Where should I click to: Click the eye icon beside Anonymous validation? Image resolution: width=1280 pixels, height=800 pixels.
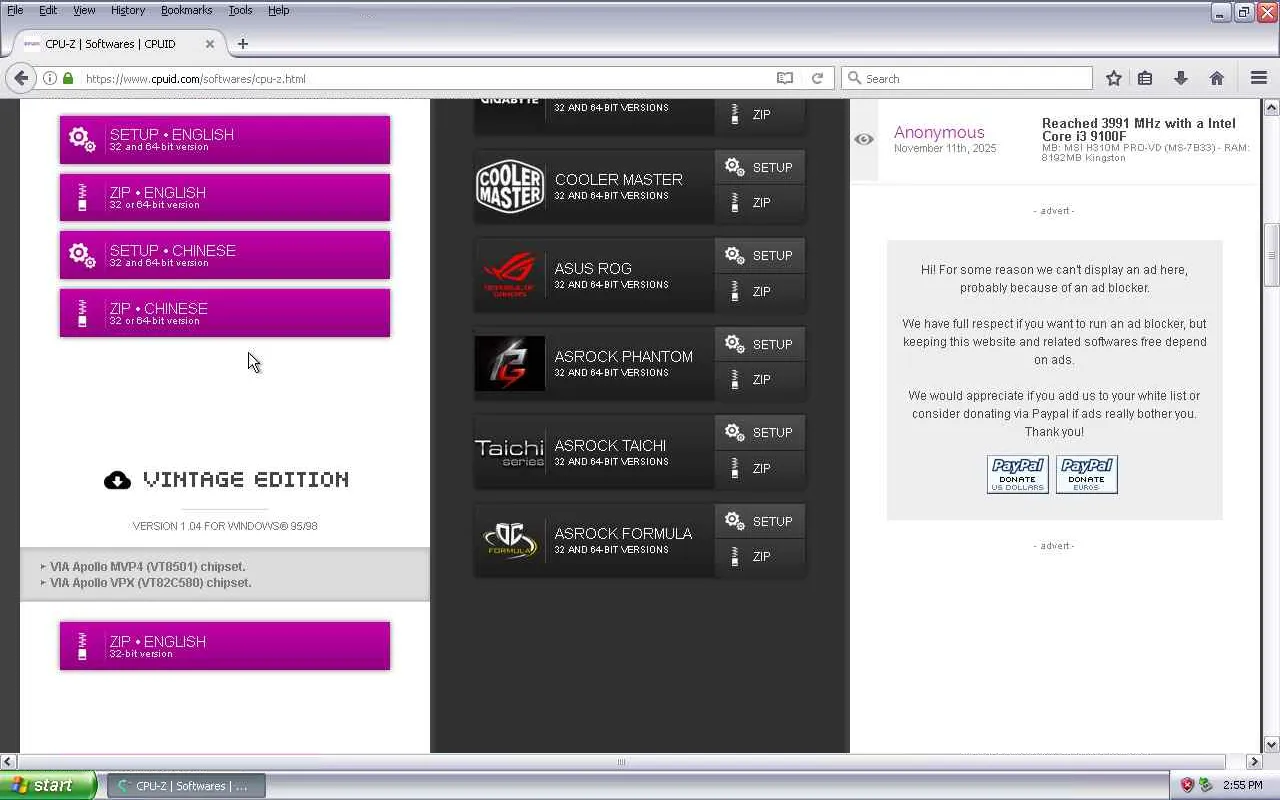pyautogui.click(x=864, y=139)
